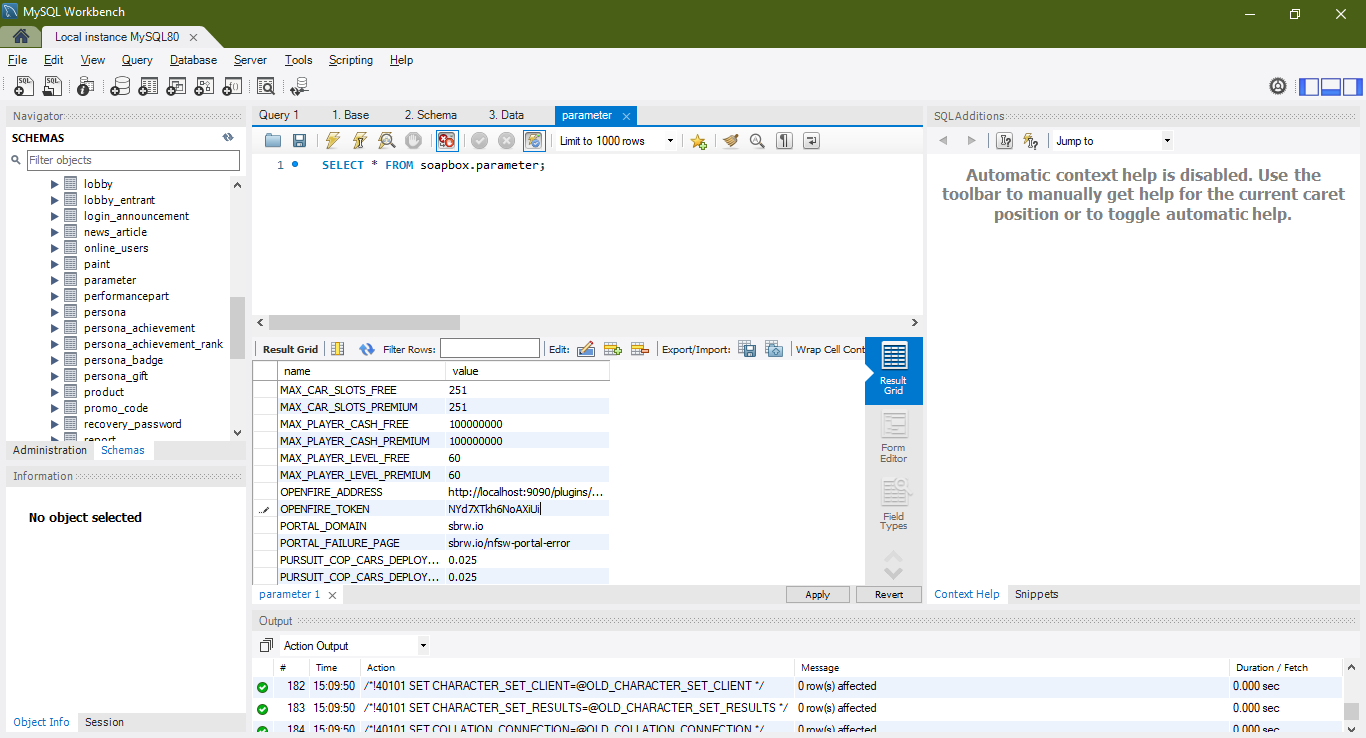The width and height of the screenshot is (1366, 738).
Task: Click the Apply button
Action: pyautogui.click(x=818, y=594)
